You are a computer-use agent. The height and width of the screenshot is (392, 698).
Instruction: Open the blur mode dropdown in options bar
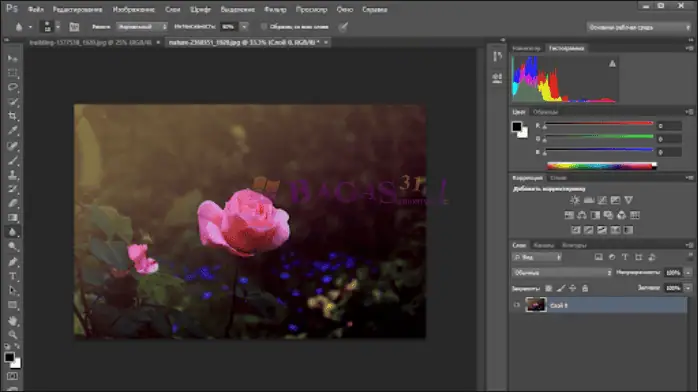pyautogui.click(x=142, y=27)
